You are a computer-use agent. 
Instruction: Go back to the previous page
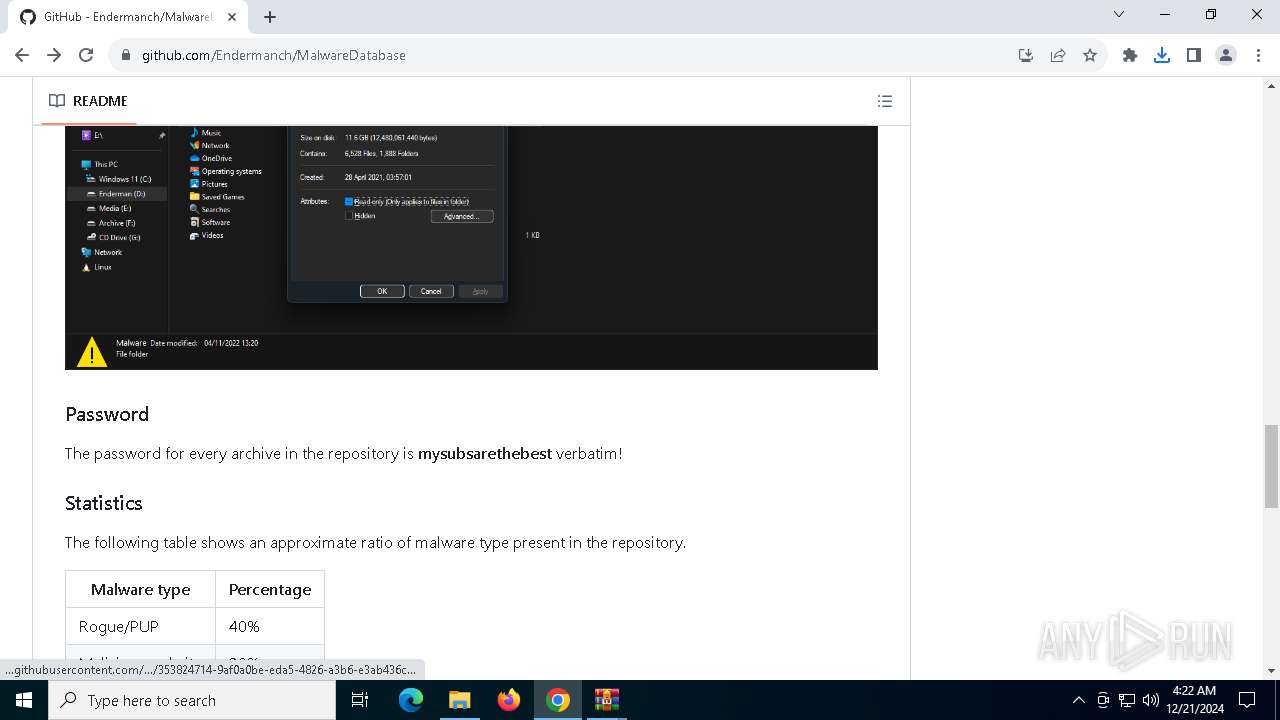pyautogui.click(x=22, y=55)
